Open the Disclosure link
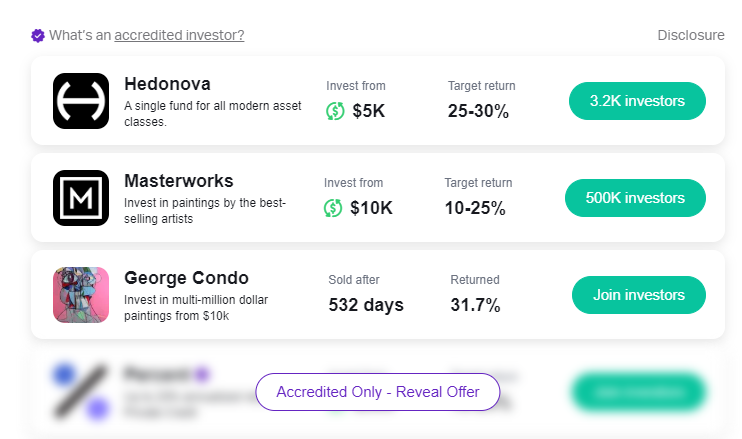The height and width of the screenshot is (439, 742). click(x=691, y=35)
